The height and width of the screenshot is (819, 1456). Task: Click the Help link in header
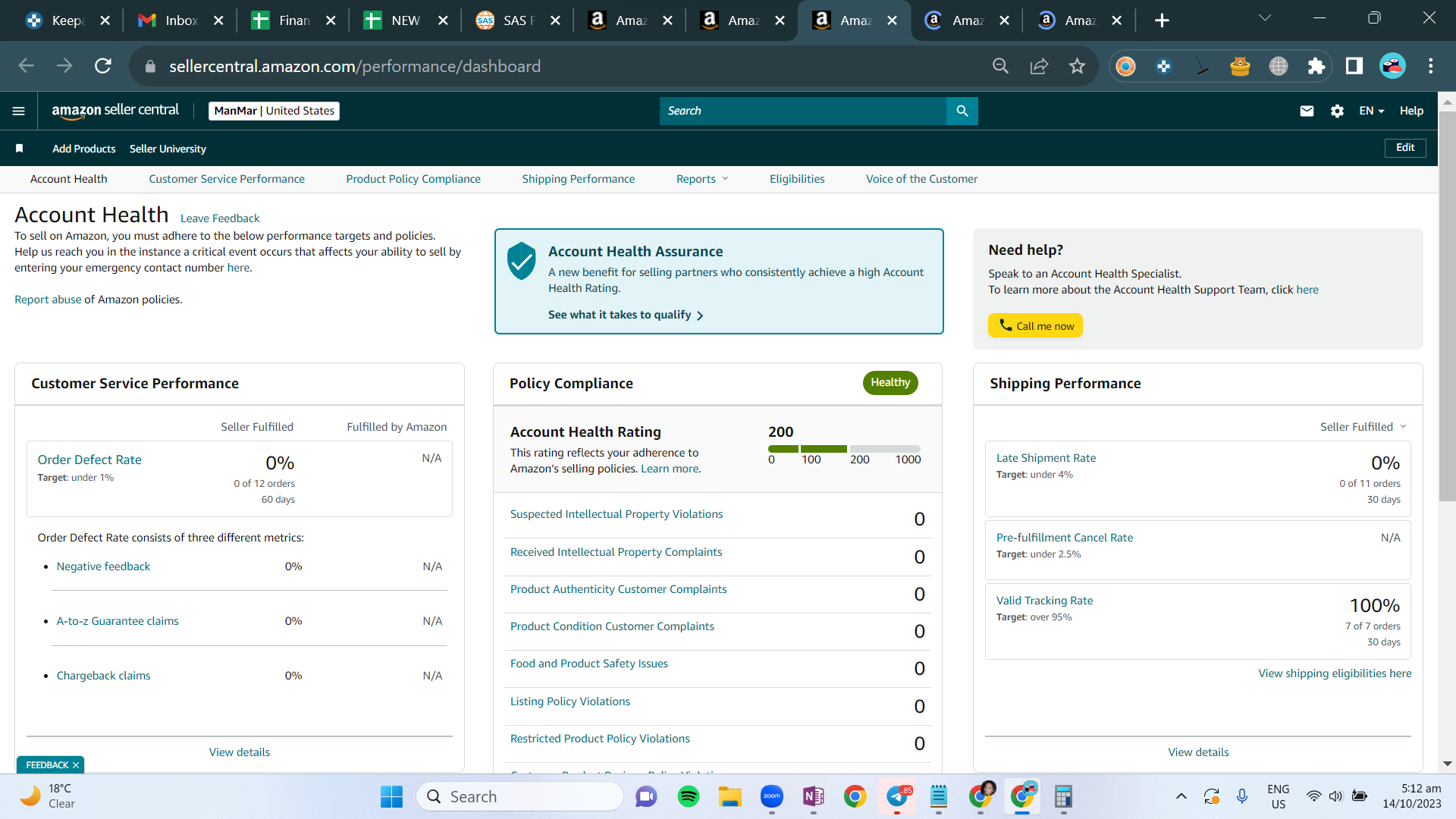[x=1411, y=111]
